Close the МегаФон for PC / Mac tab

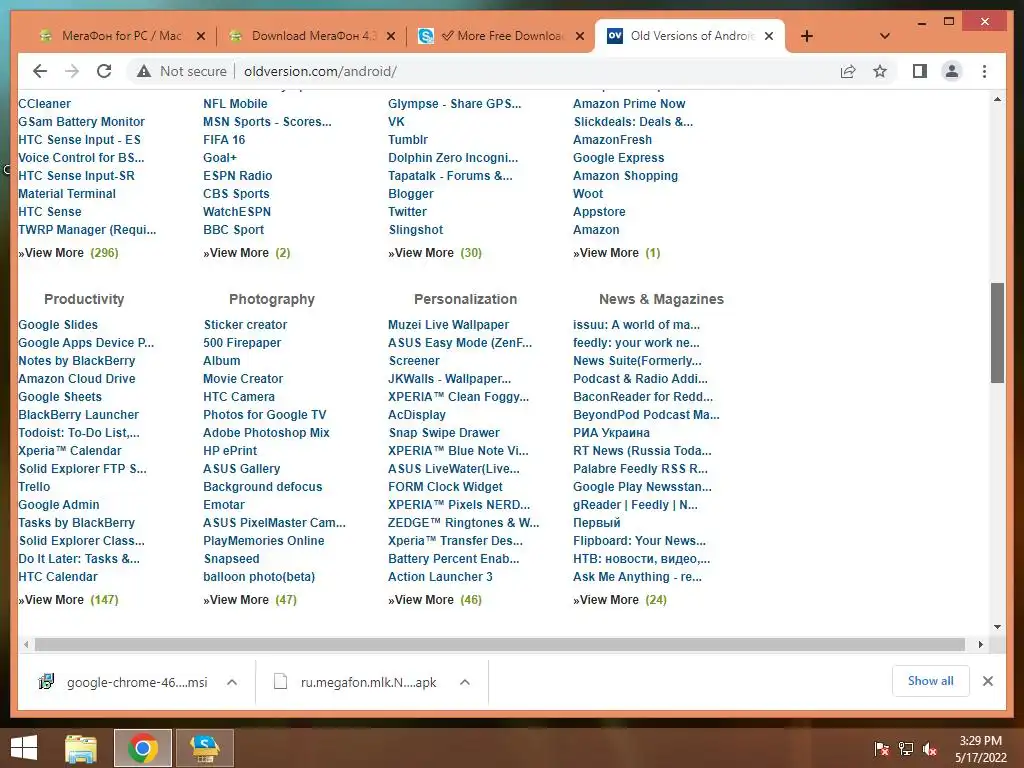click(201, 36)
